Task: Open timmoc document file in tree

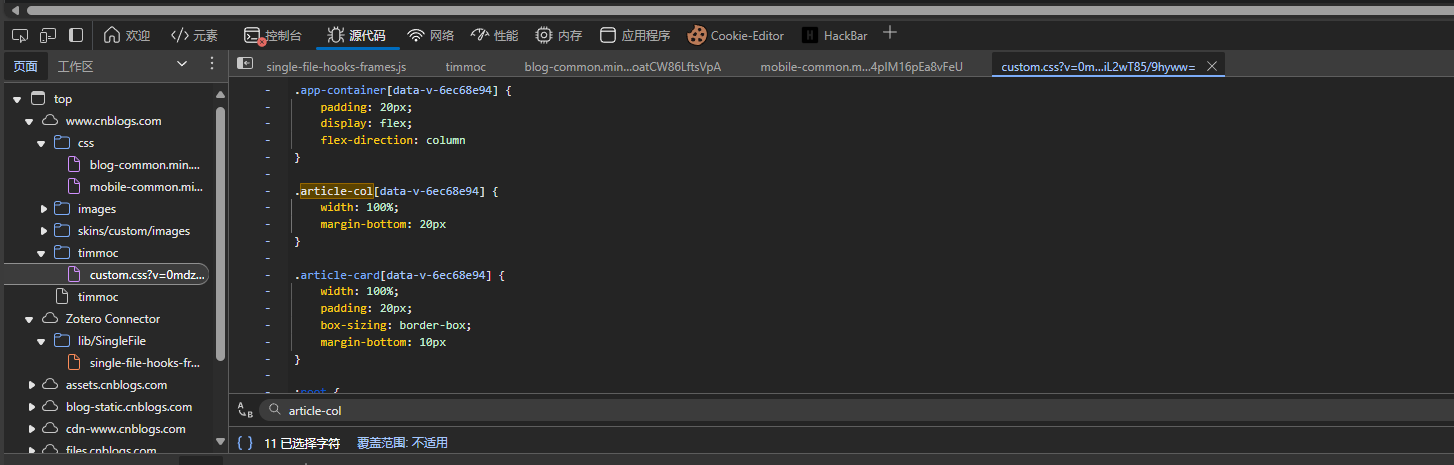Action: click(98, 297)
